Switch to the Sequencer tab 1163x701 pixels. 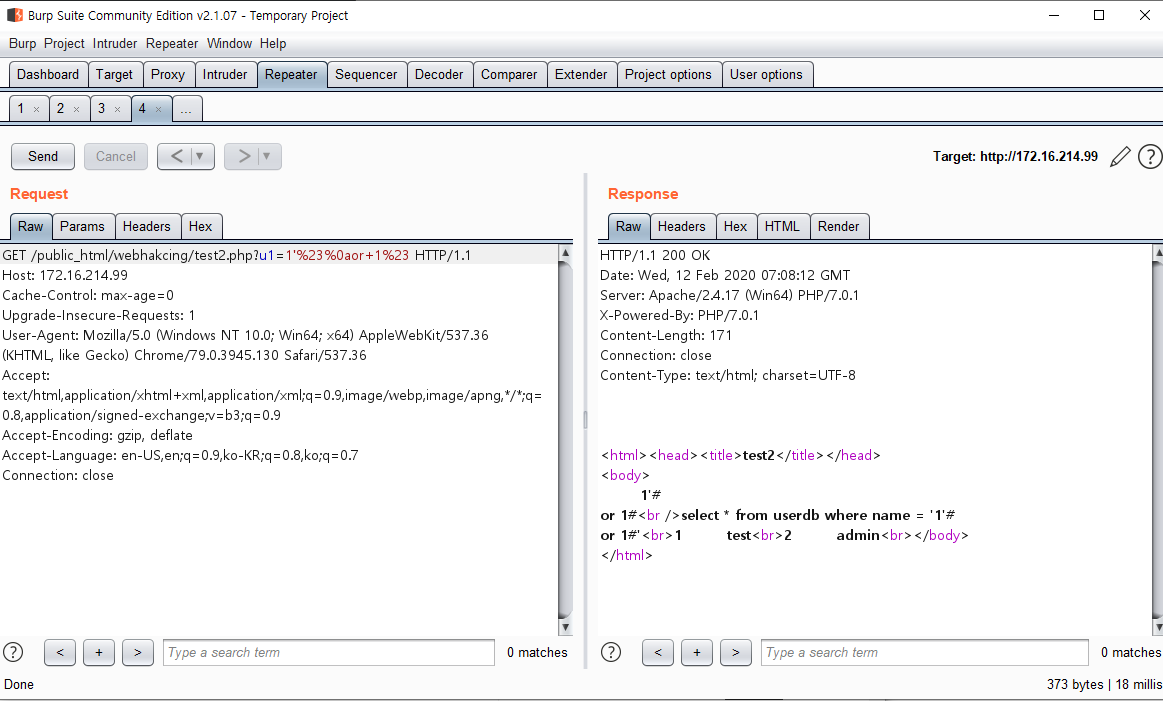coord(366,74)
